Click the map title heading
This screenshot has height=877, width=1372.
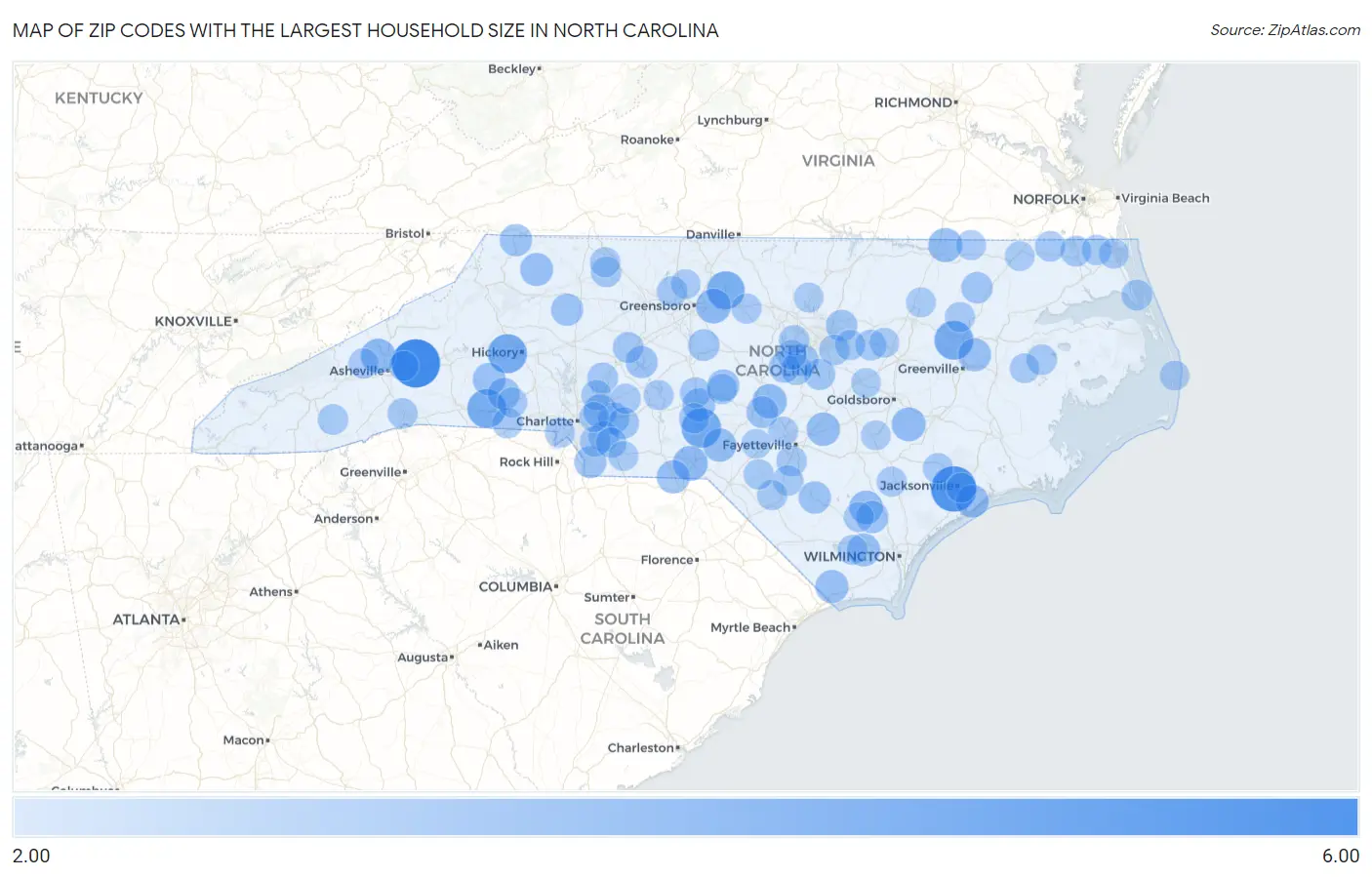point(366,30)
